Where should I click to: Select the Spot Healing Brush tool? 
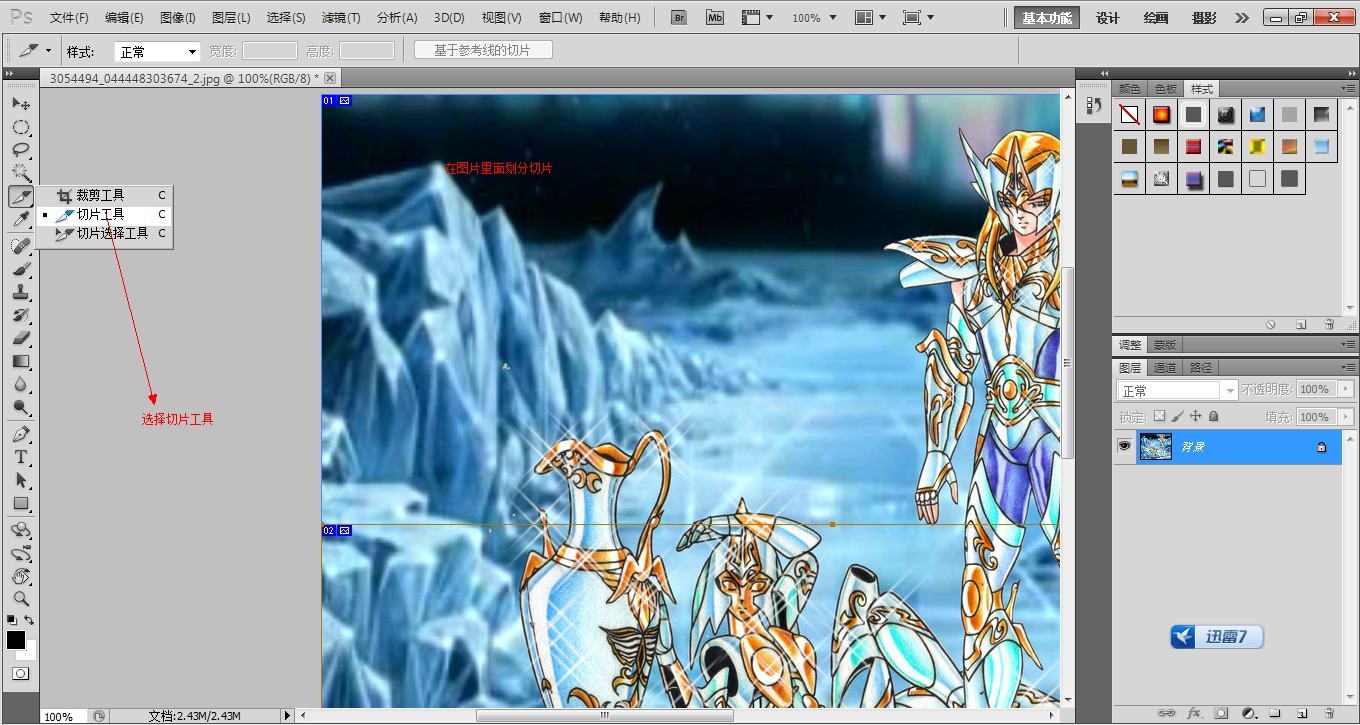click(x=21, y=246)
